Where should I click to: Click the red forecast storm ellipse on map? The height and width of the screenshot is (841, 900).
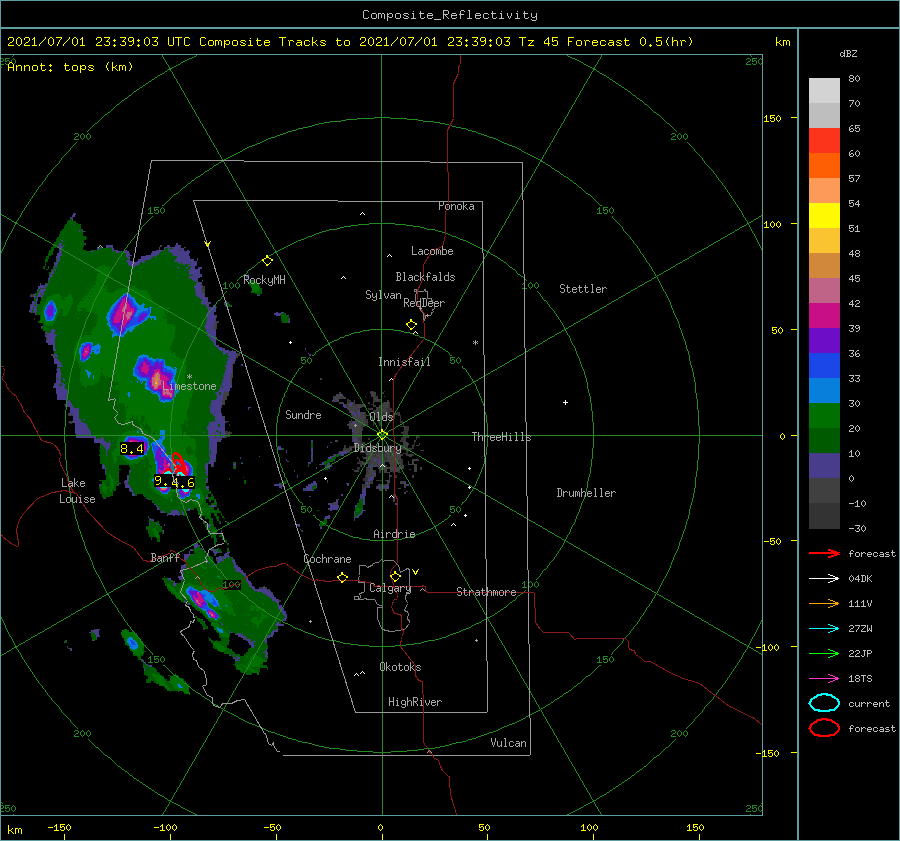pyautogui.click(x=179, y=464)
